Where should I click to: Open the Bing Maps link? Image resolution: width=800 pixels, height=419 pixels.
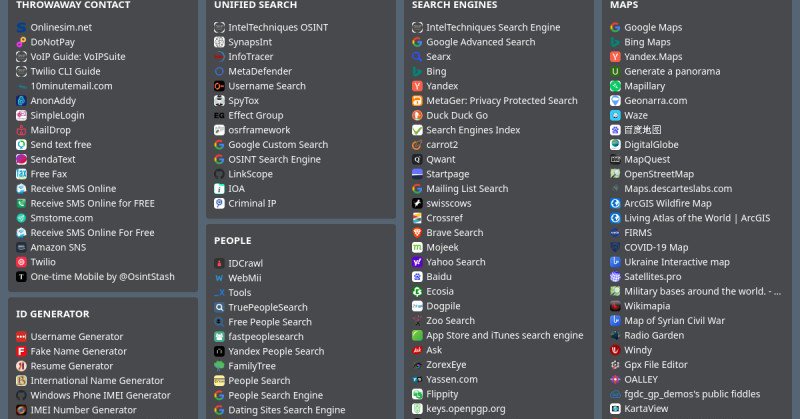click(x=647, y=42)
